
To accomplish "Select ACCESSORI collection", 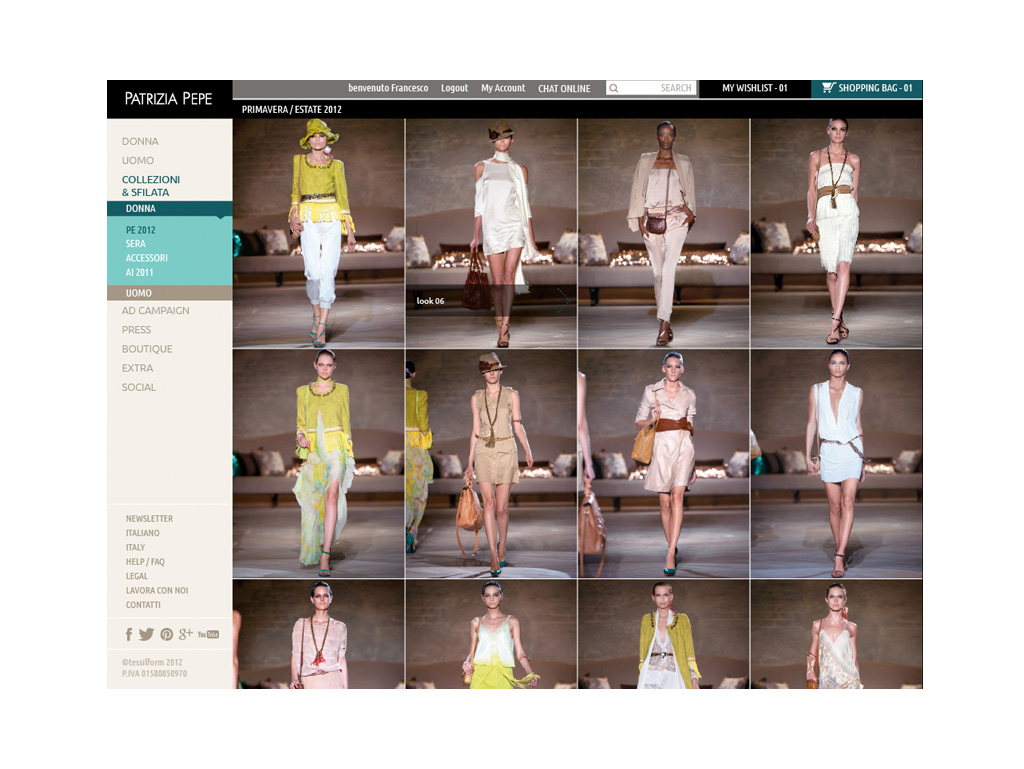I will 146,258.
